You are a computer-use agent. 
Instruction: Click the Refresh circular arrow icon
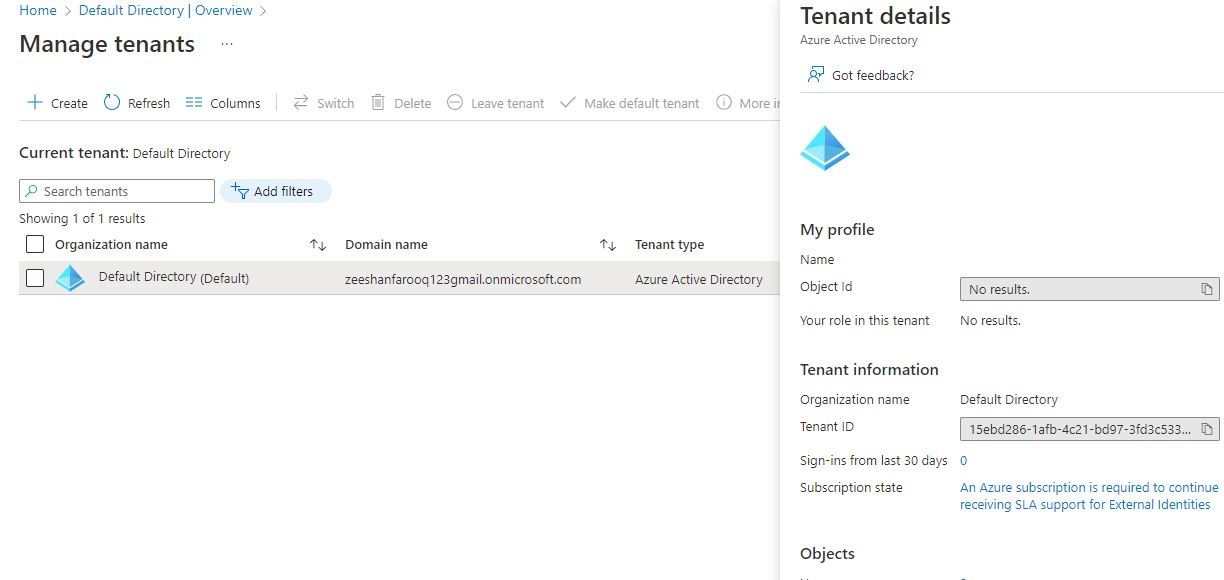112,102
